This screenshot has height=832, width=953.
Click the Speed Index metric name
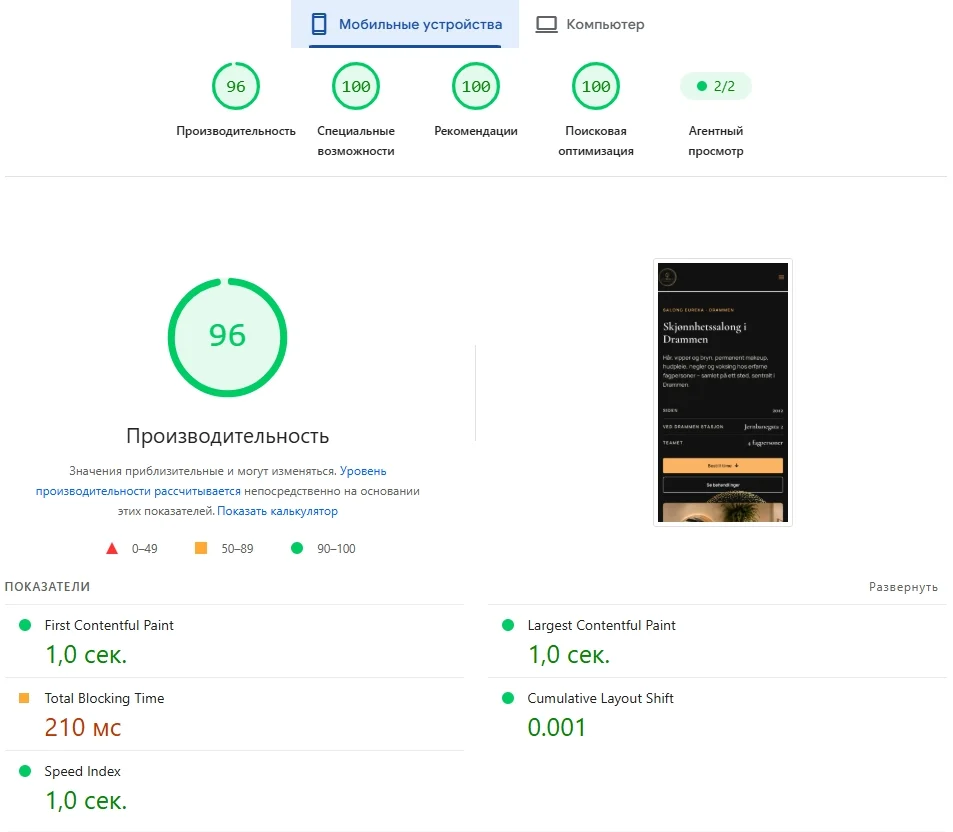pyautogui.click(x=82, y=771)
